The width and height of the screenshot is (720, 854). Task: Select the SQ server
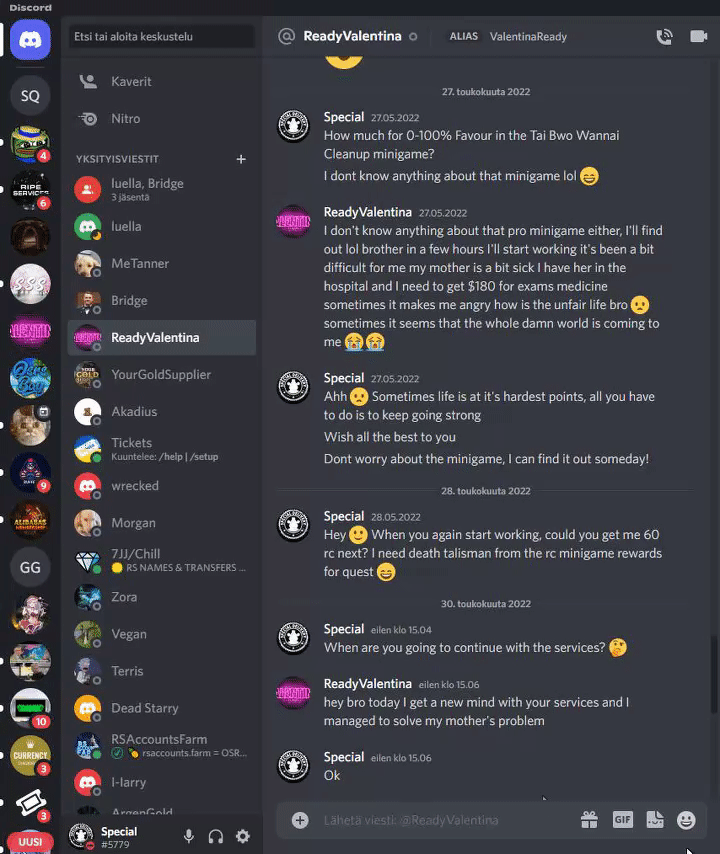(x=30, y=96)
